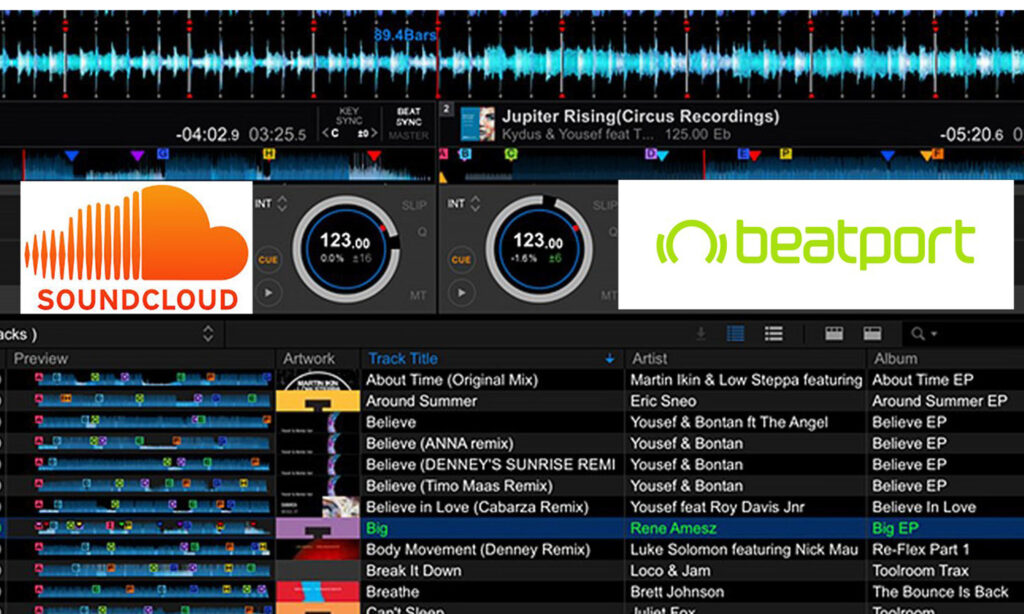Click artist Eric Sneo
Viewport: 1024px width, 614px height.
(x=664, y=401)
